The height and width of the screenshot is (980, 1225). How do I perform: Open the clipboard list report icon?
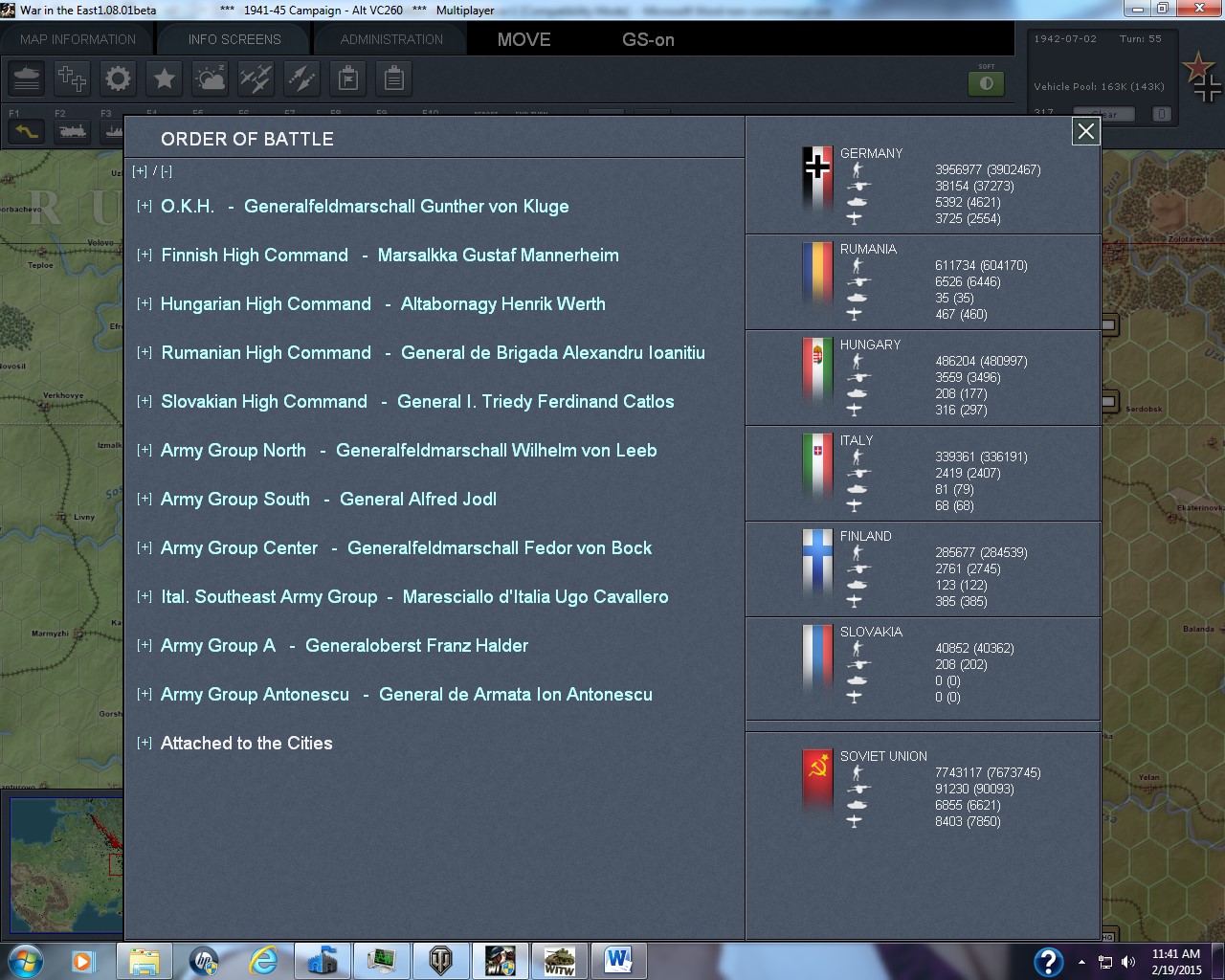(394, 78)
